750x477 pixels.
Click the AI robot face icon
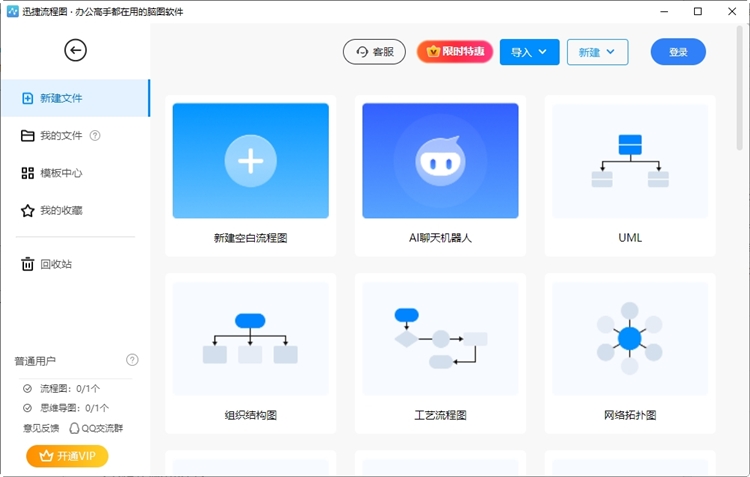[x=441, y=161]
